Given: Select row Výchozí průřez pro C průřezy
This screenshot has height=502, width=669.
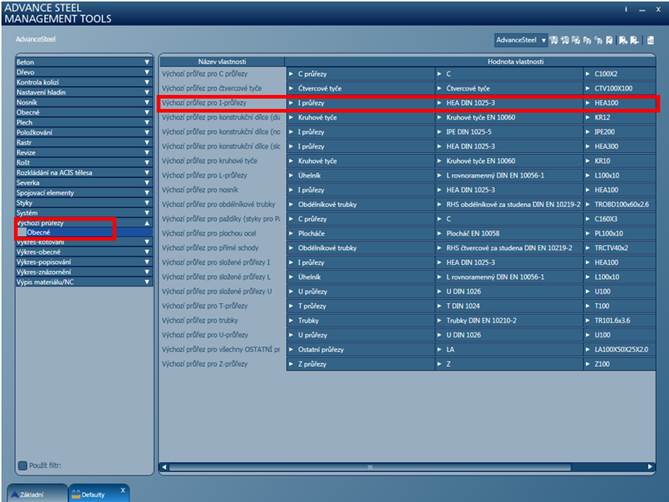Looking at the screenshot, I should (222, 74).
